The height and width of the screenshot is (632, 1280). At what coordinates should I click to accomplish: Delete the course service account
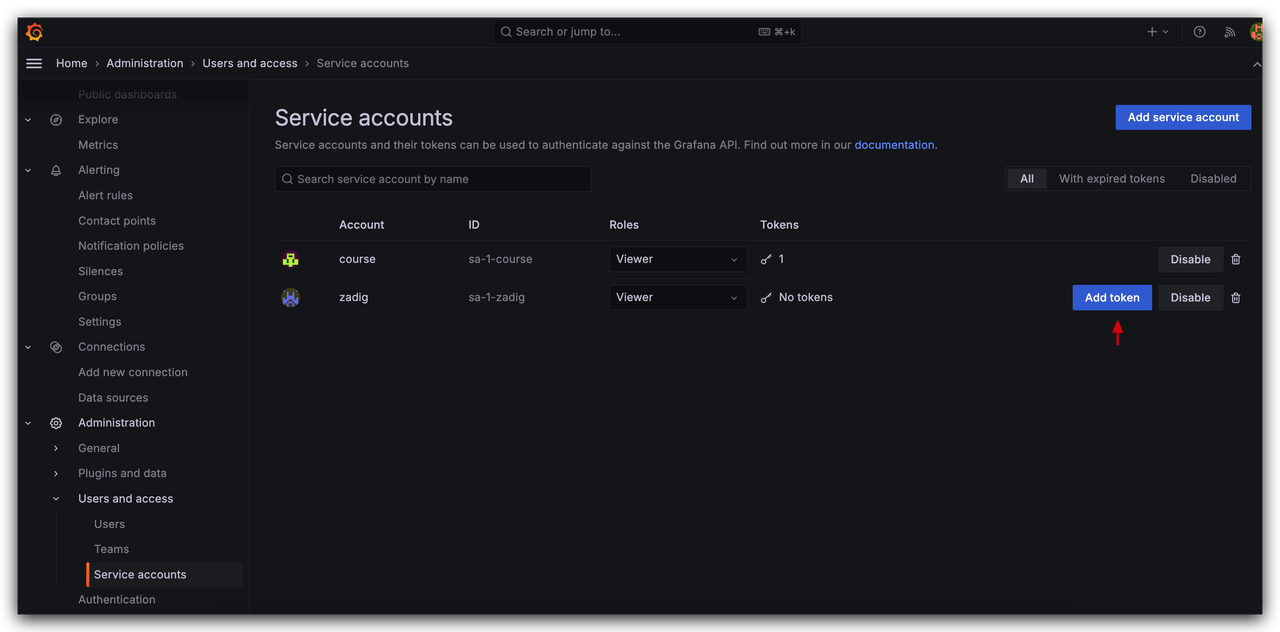pyautogui.click(x=1236, y=259)
